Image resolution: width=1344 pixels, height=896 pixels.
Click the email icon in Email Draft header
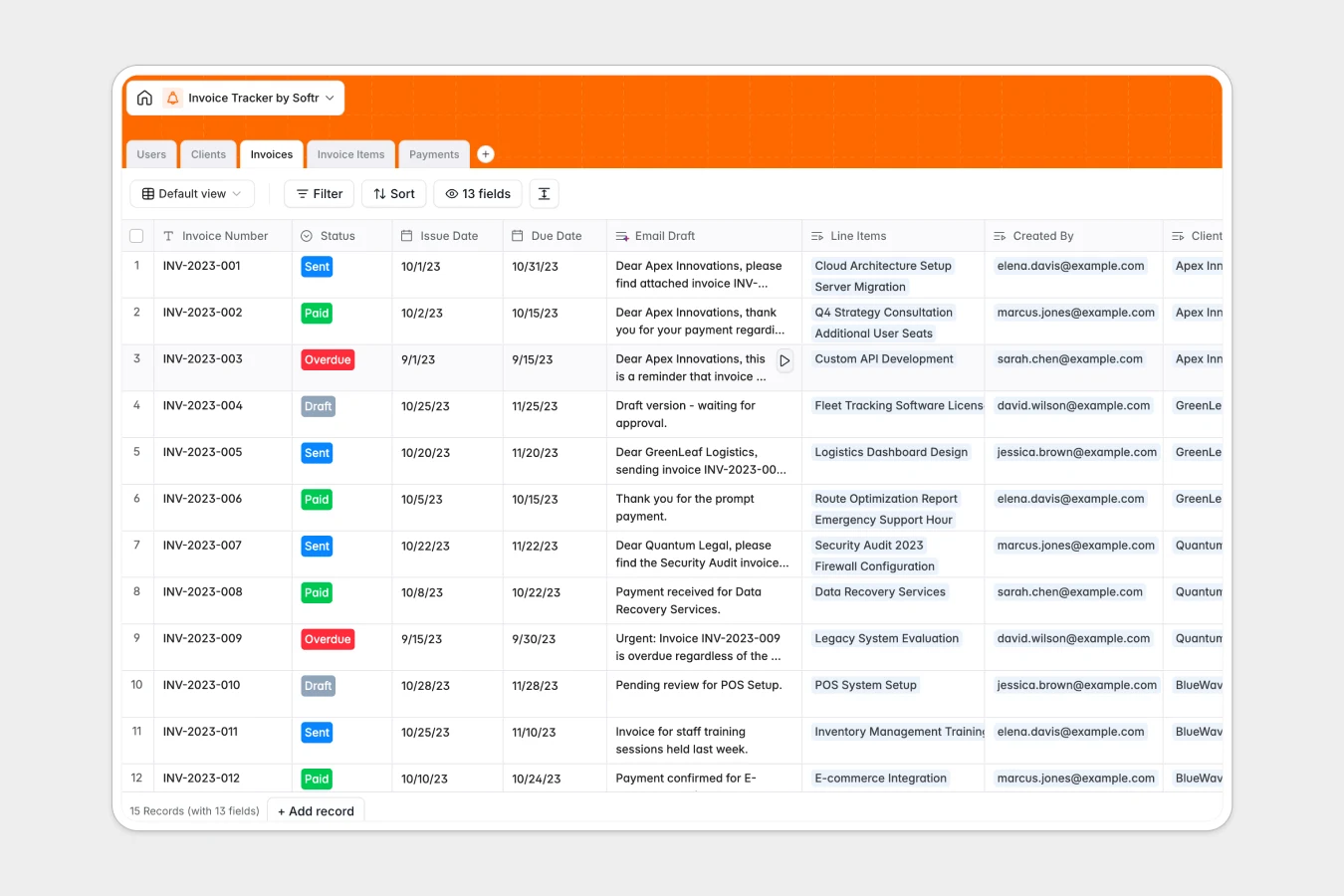(622, 235)
